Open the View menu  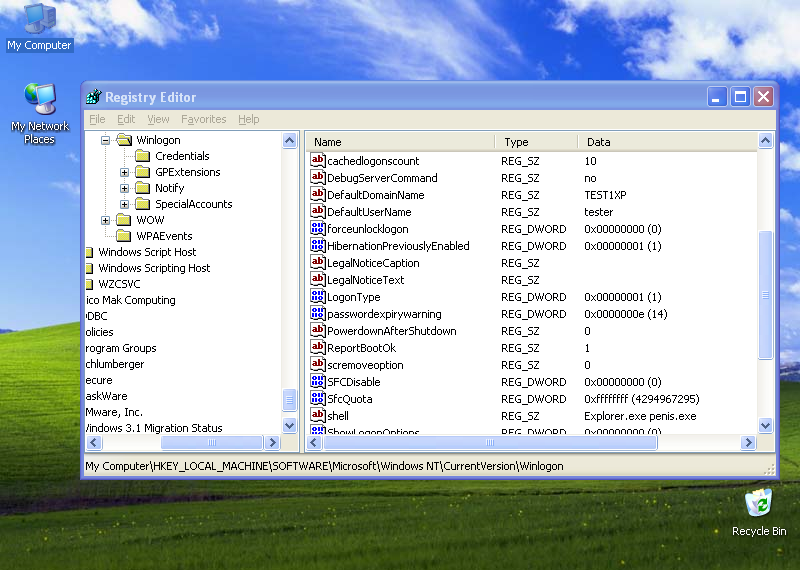click(158, 119)
